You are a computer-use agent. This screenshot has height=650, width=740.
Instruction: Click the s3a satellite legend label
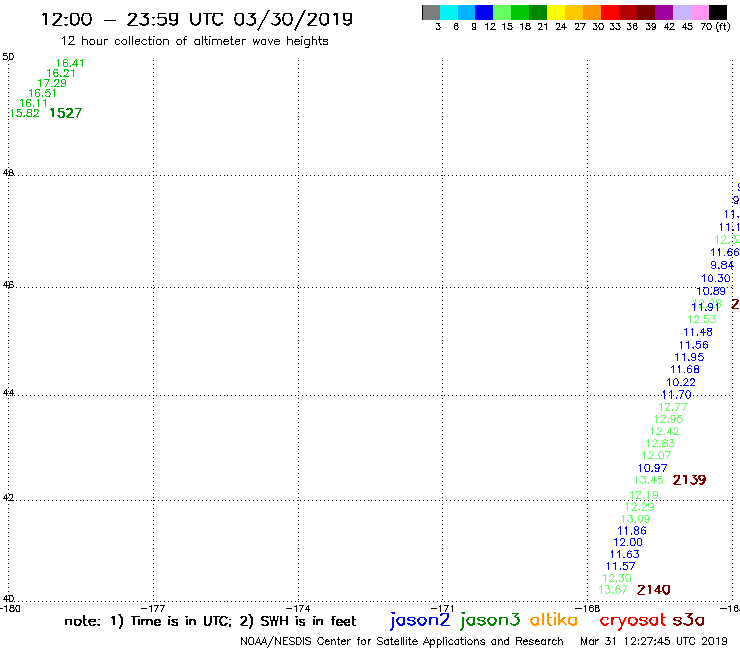[x=689, y=620]
